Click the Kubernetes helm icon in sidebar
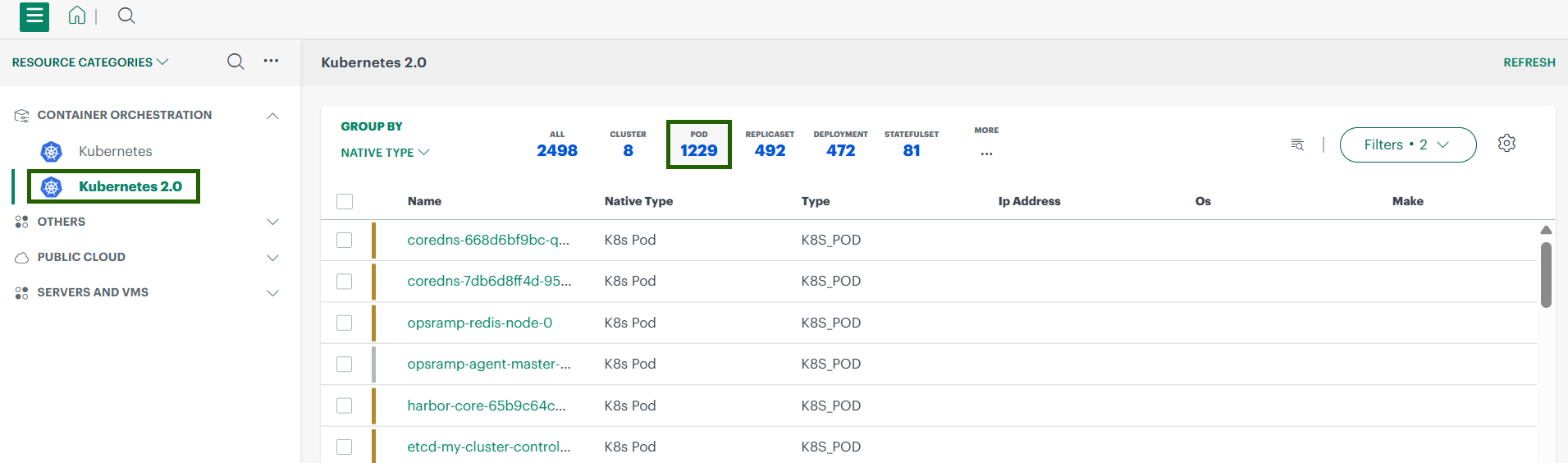 pos(52,152)
